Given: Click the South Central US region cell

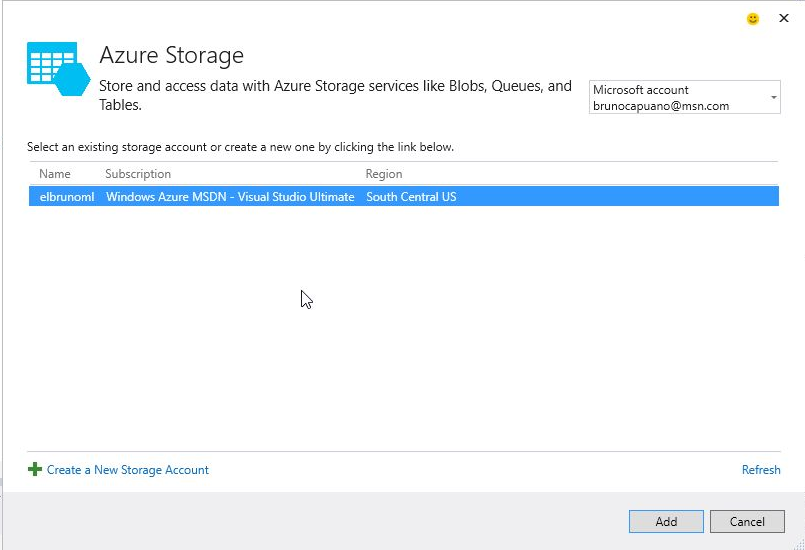Looking at the screenshot, I should (411, 197).
